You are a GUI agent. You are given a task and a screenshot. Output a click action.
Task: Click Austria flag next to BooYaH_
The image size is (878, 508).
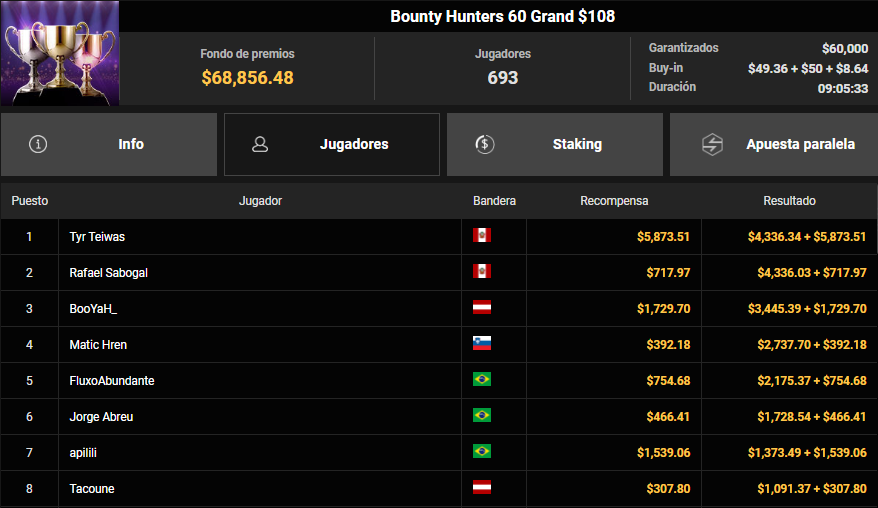[x=482, y=308]
